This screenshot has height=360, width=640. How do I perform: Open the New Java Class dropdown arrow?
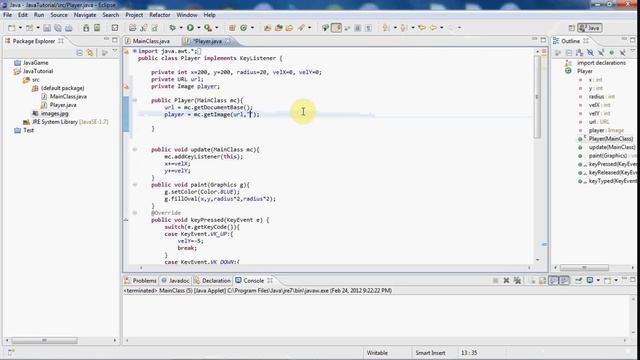click(x=252, y=28)
